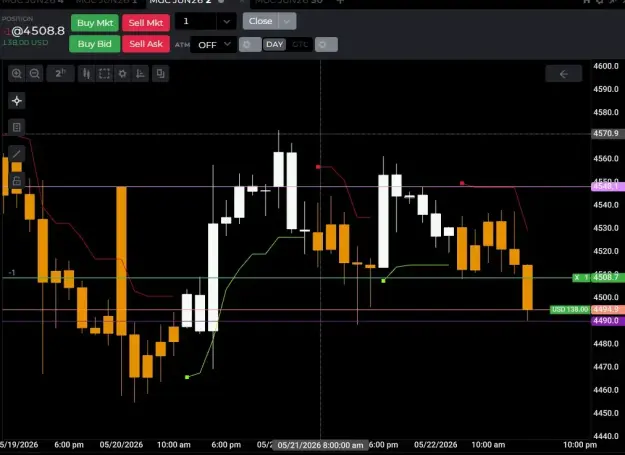The image size is (625, 455).
Task: Click the 4580.0 price axis value
Action: coord(606,112)
